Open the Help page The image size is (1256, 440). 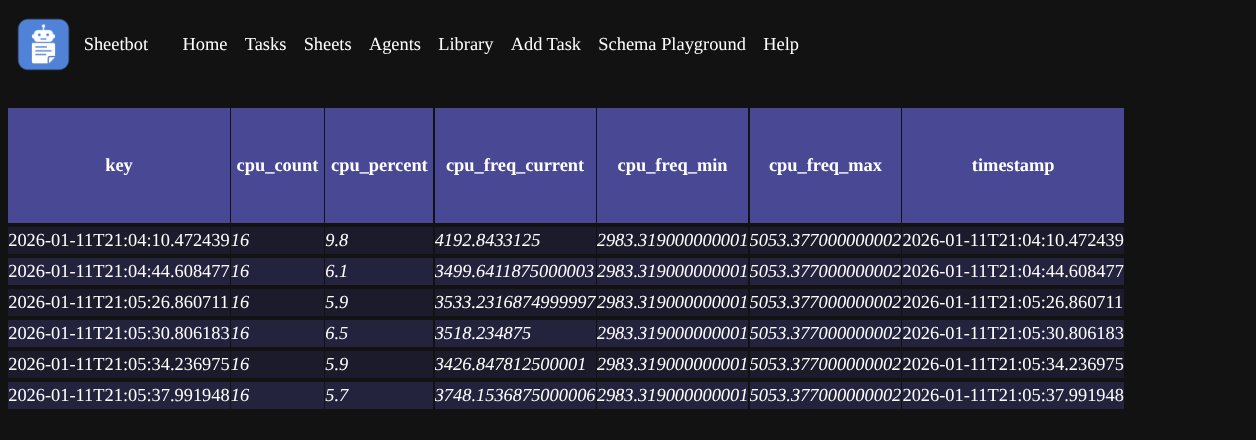pos(780,44)
